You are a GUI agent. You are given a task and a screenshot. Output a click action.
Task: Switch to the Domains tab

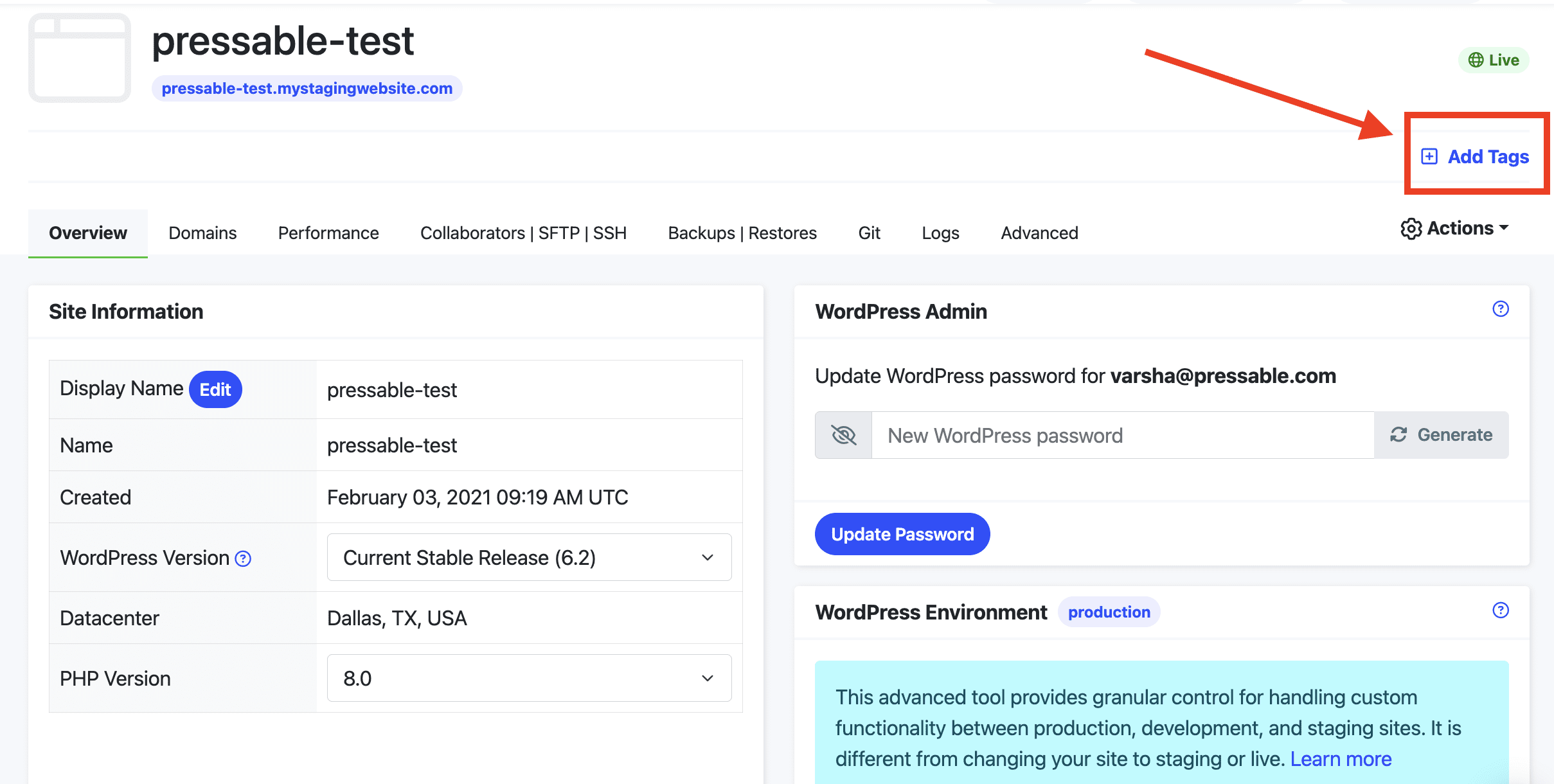tap(202, 233)
